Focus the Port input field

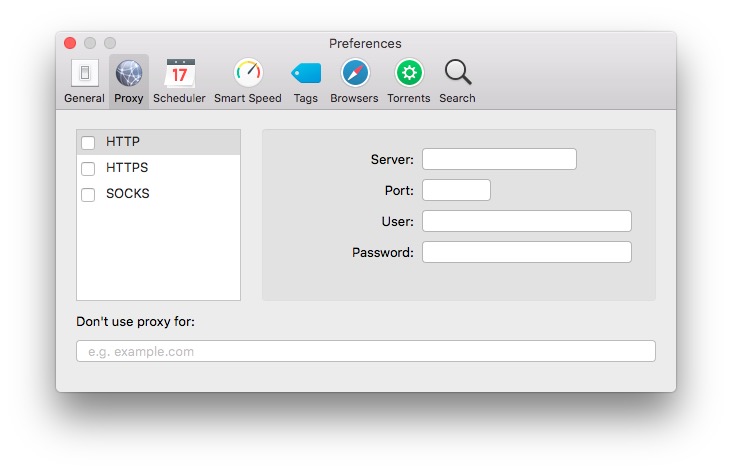[x=456, y=190]
